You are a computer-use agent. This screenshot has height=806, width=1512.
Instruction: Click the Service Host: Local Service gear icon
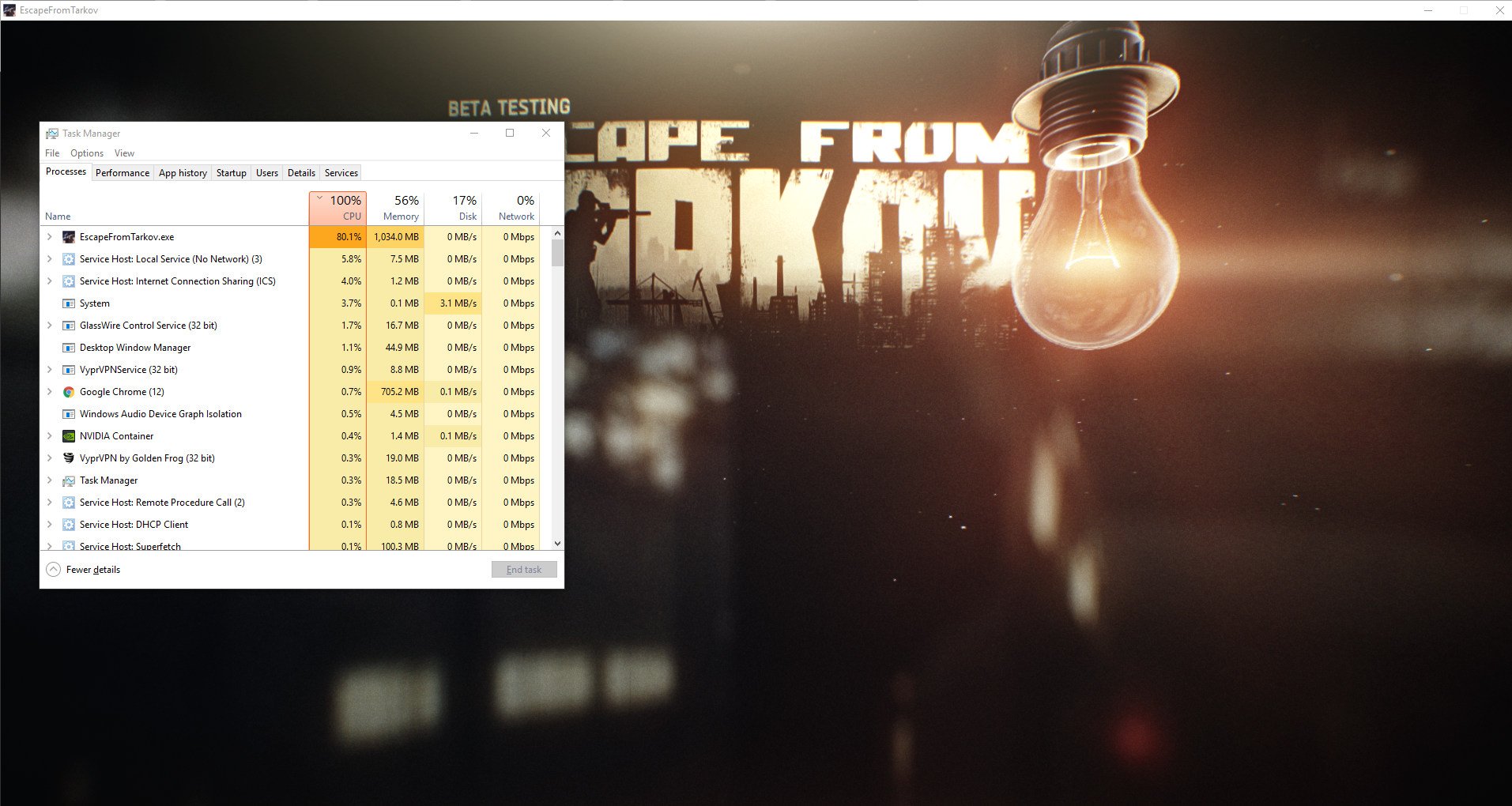69,259
